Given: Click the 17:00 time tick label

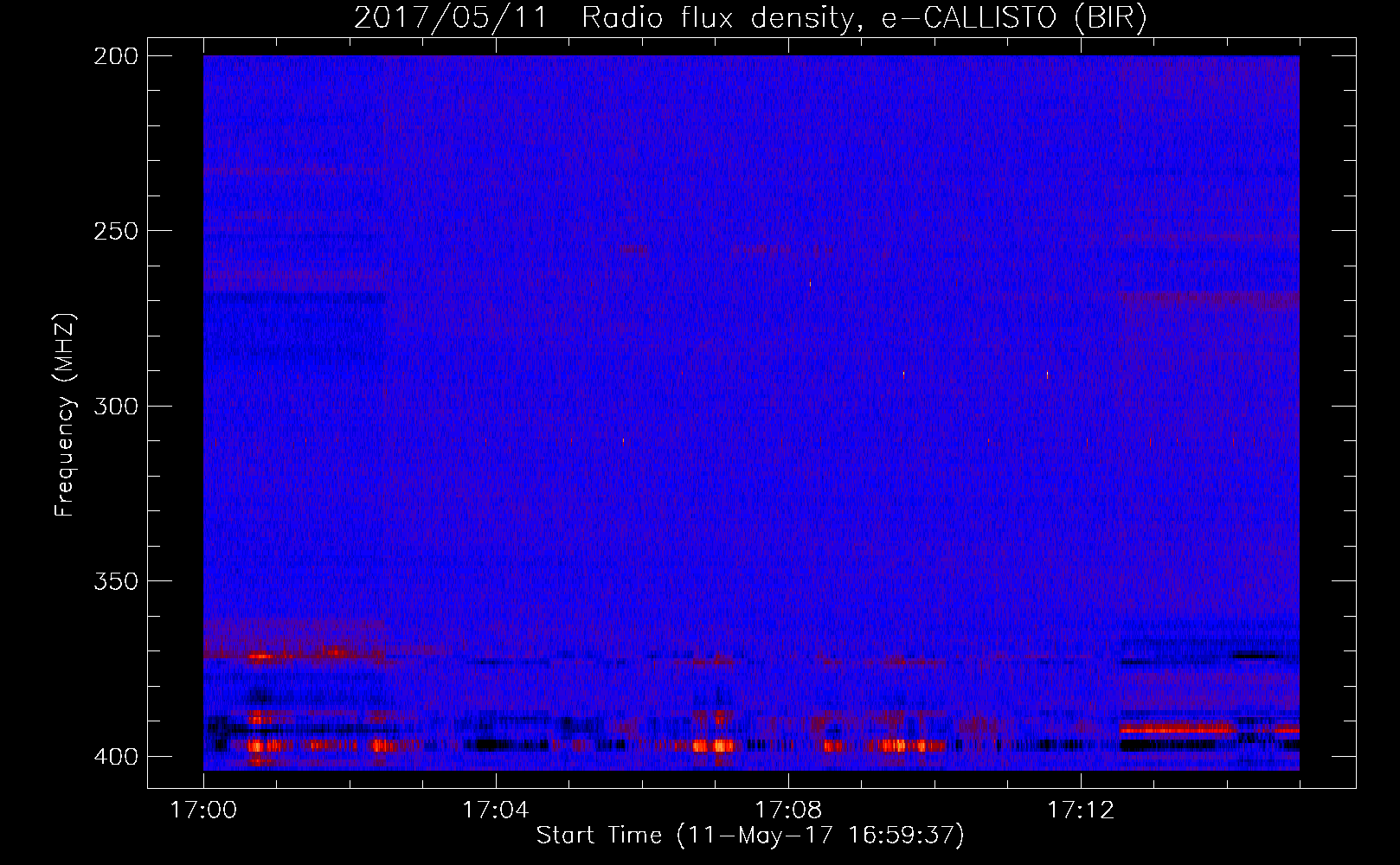Looking at the screenshot, I should point(203,811).
